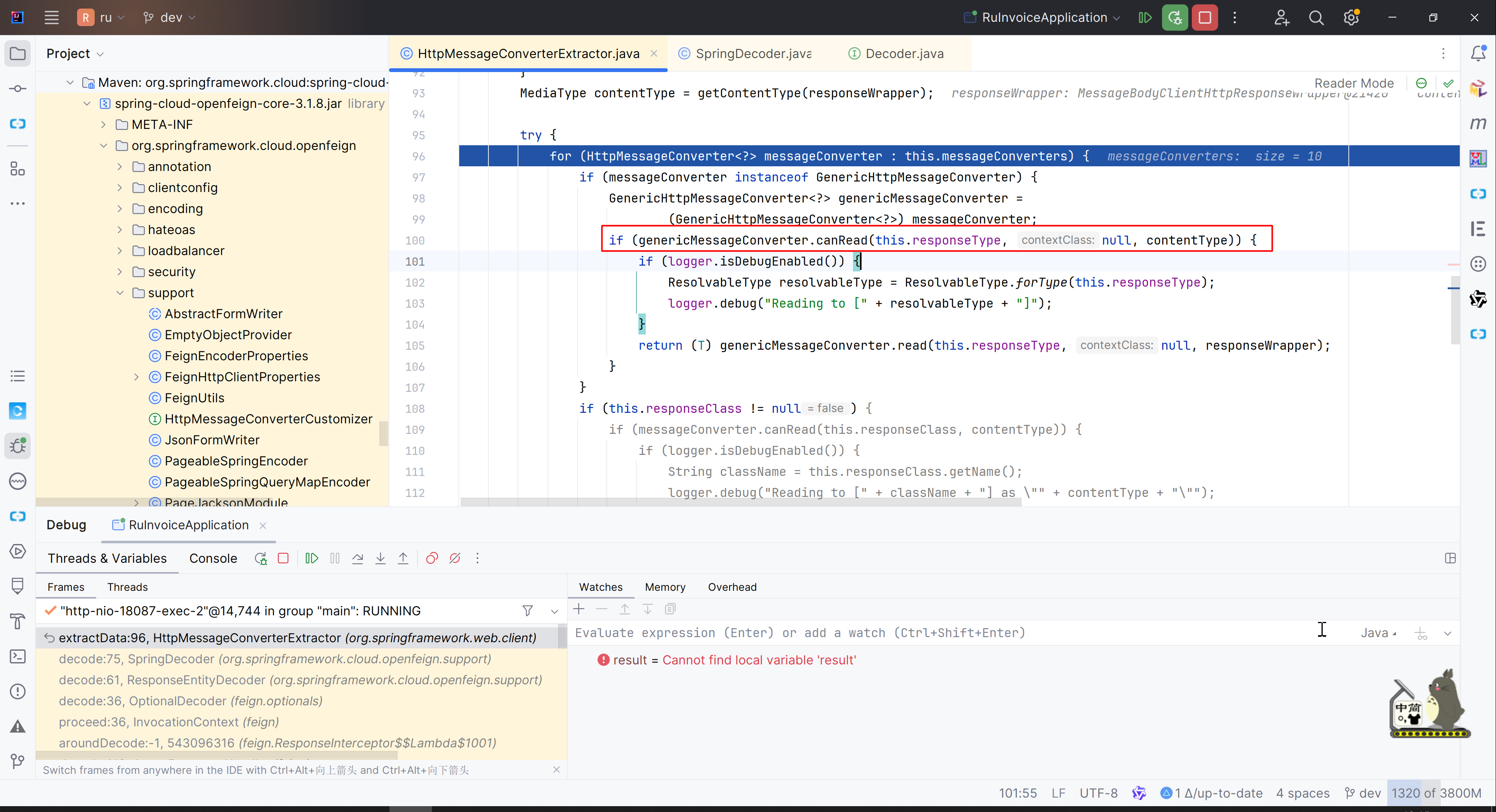Viewport: 1496px width, 812px height.
Task: Open the Problems tool window
Action: (18, 691)
